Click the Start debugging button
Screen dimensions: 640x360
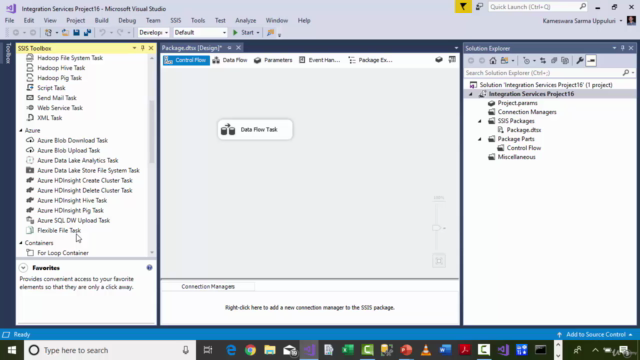243,33
